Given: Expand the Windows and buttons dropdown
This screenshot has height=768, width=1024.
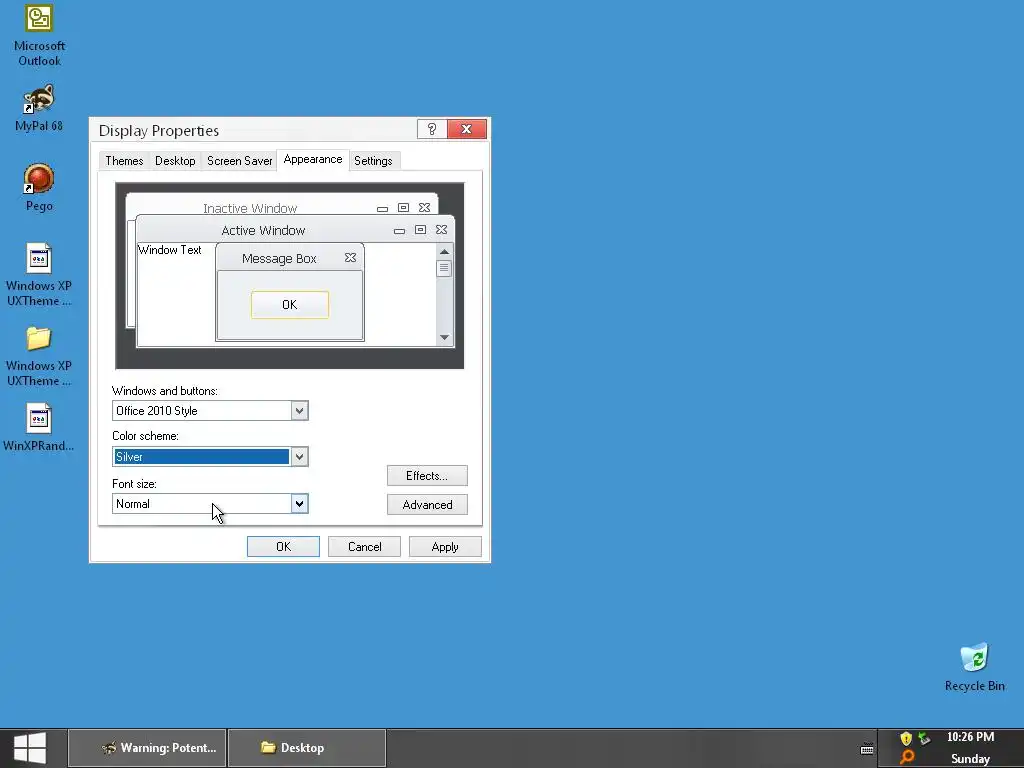Looking at the screenshot, I should tap(299, 411).
